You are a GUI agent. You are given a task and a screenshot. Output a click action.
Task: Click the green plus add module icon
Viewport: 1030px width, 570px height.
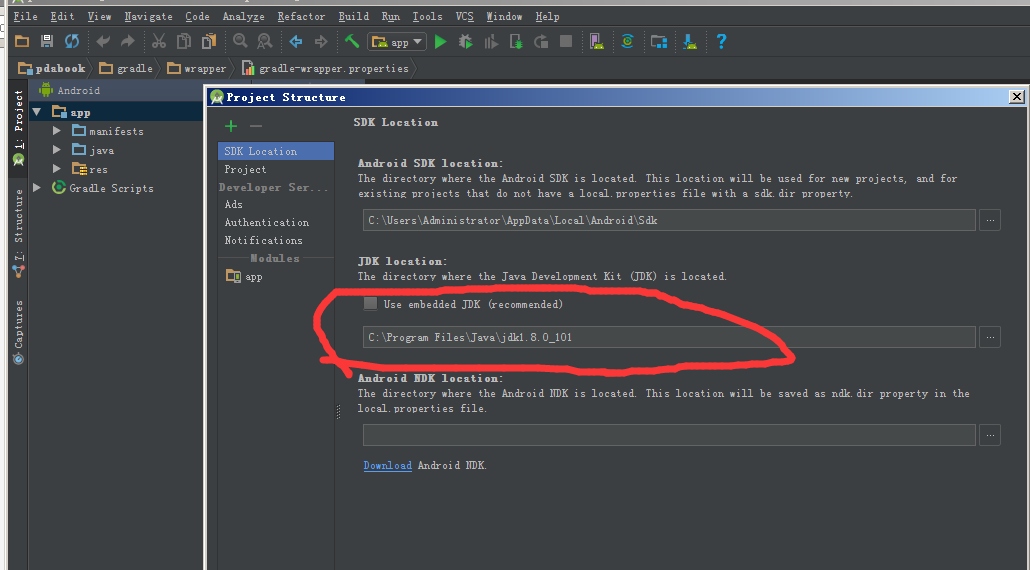(231, 125)
